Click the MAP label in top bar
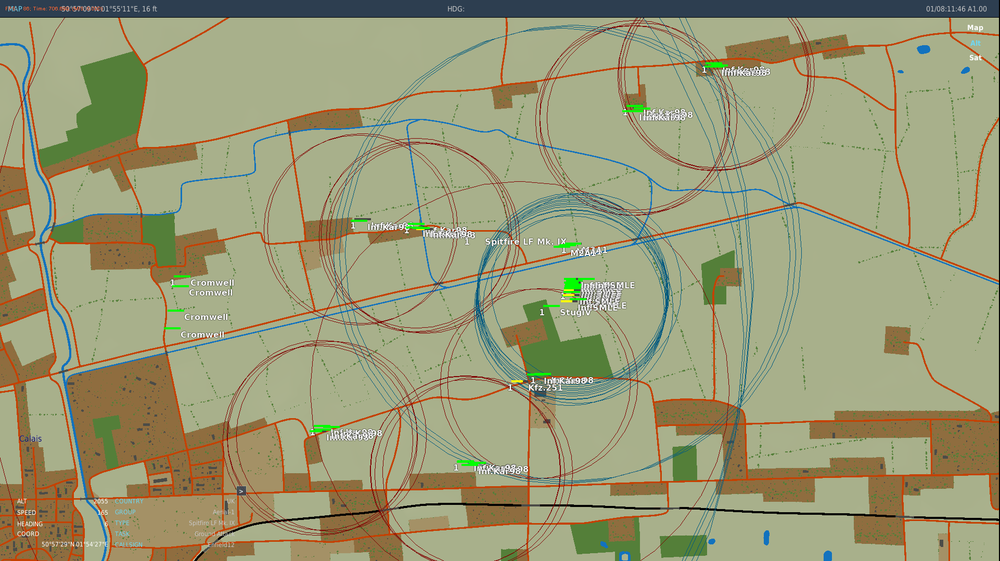This screenshot has height=561, width=1000. pyautogui.click(x=14, y=9)
